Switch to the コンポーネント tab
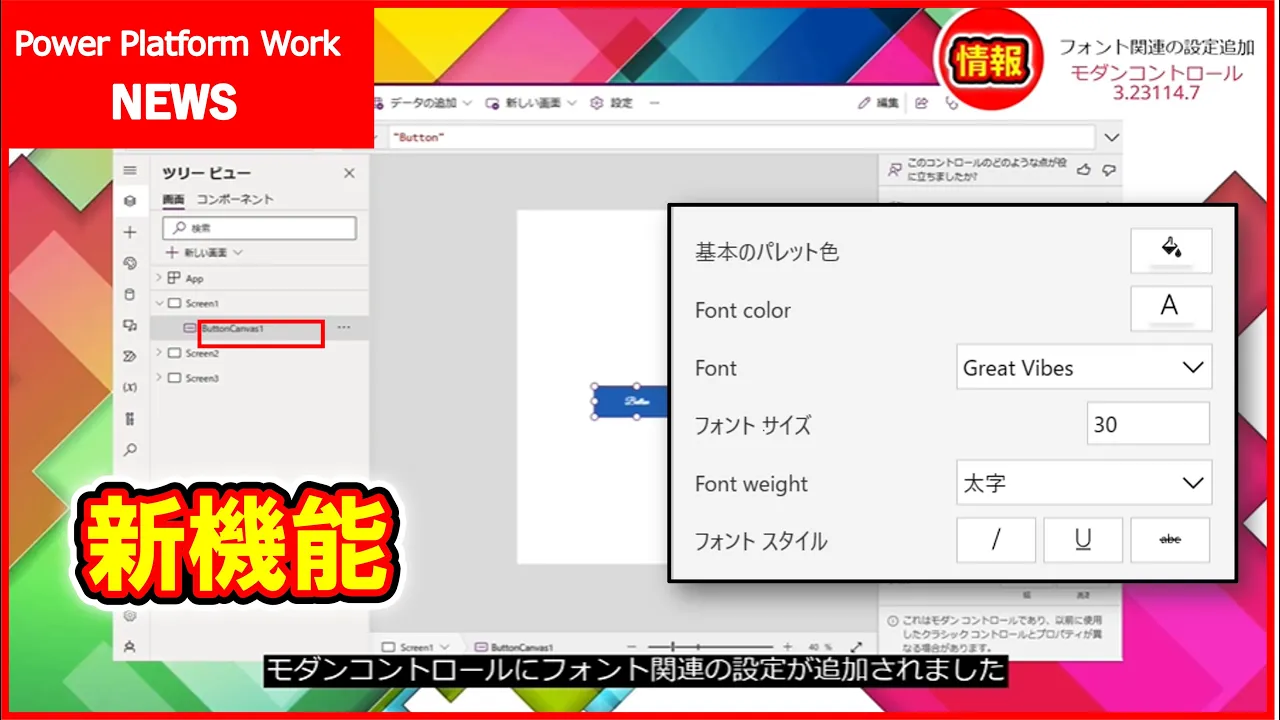 235,200
